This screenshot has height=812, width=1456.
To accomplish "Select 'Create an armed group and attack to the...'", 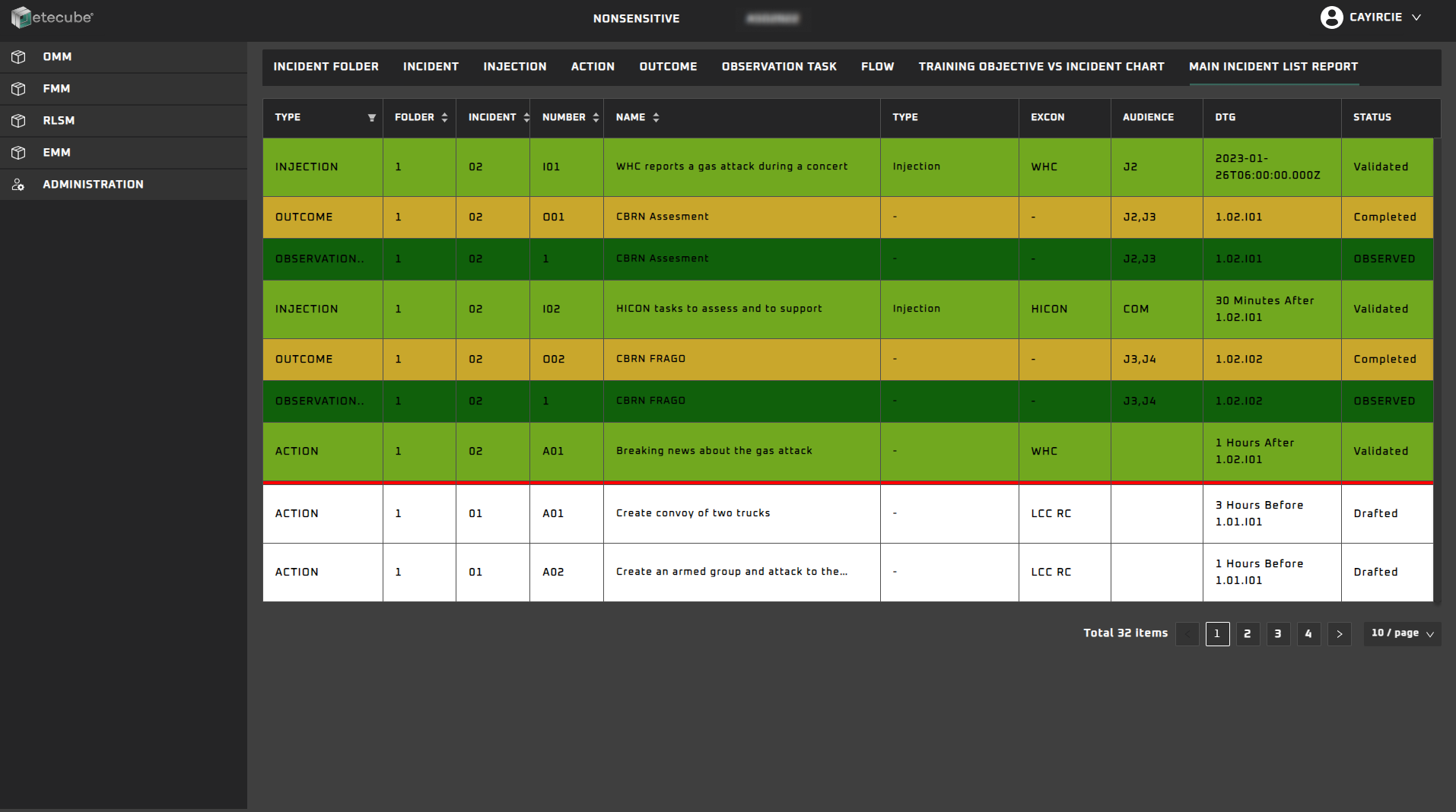I will [731, 572].
